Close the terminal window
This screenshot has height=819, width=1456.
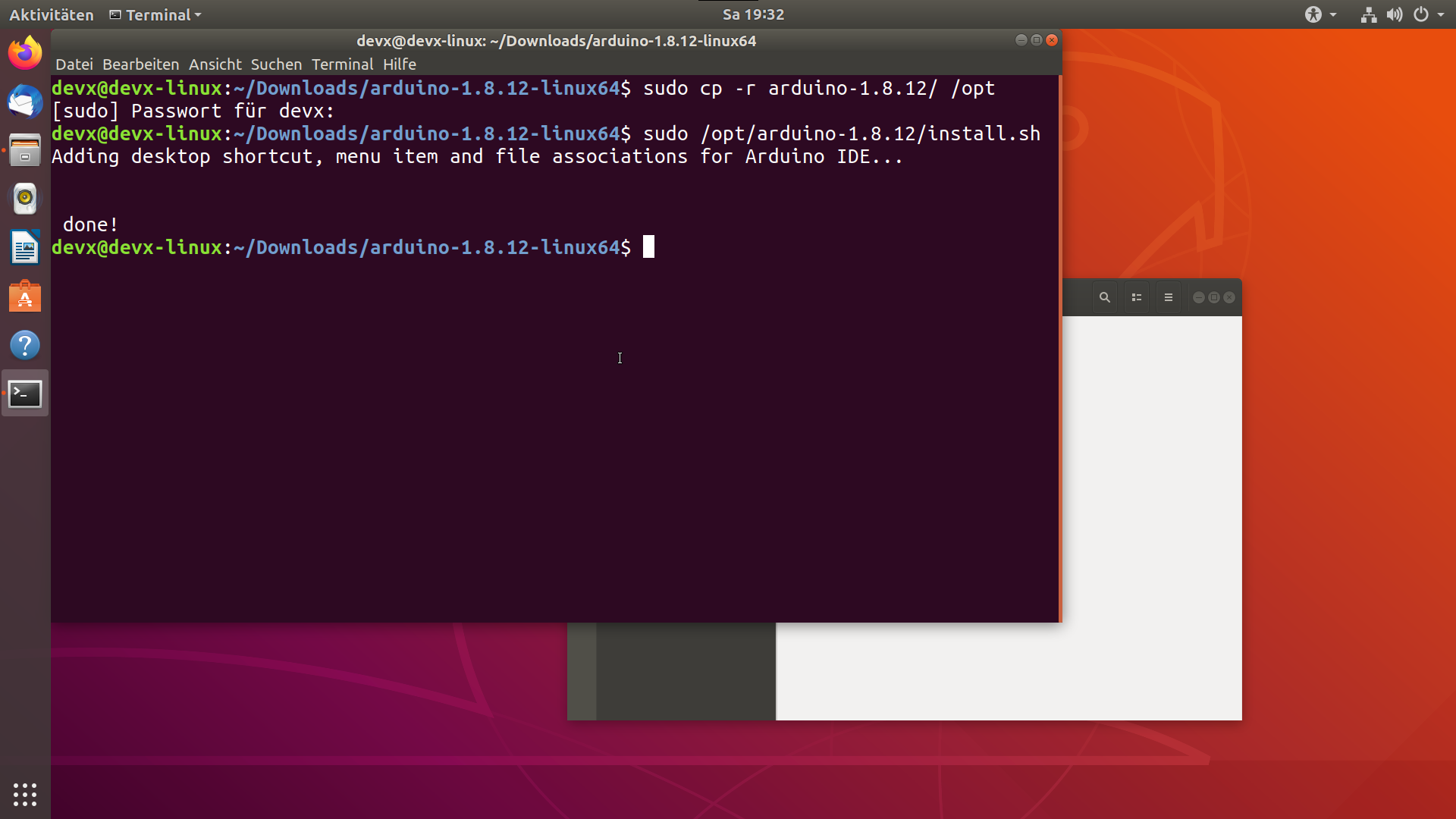(1052, 40)
